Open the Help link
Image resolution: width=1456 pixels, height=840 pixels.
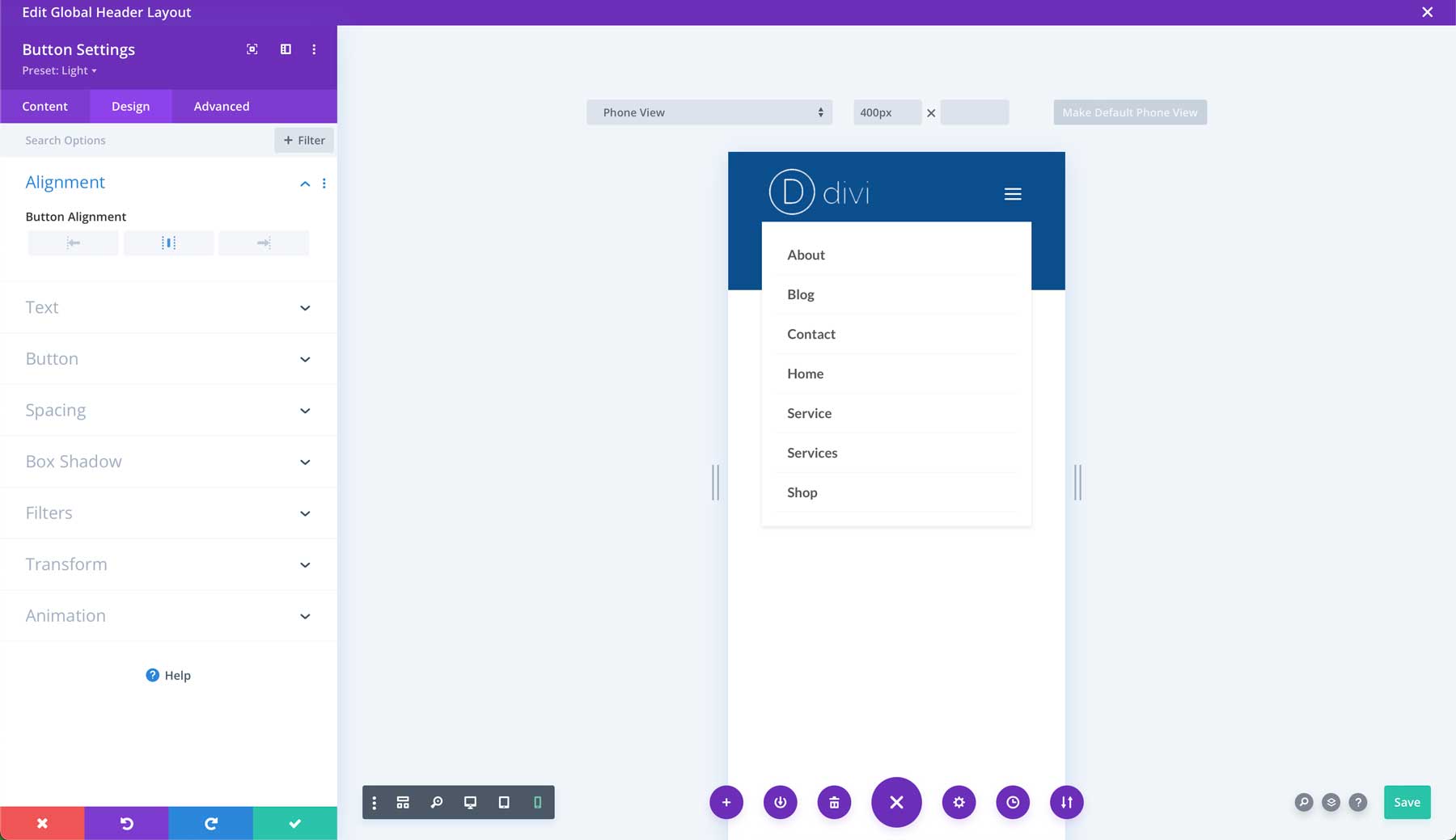pyautogui.click(x=168, y=674)
